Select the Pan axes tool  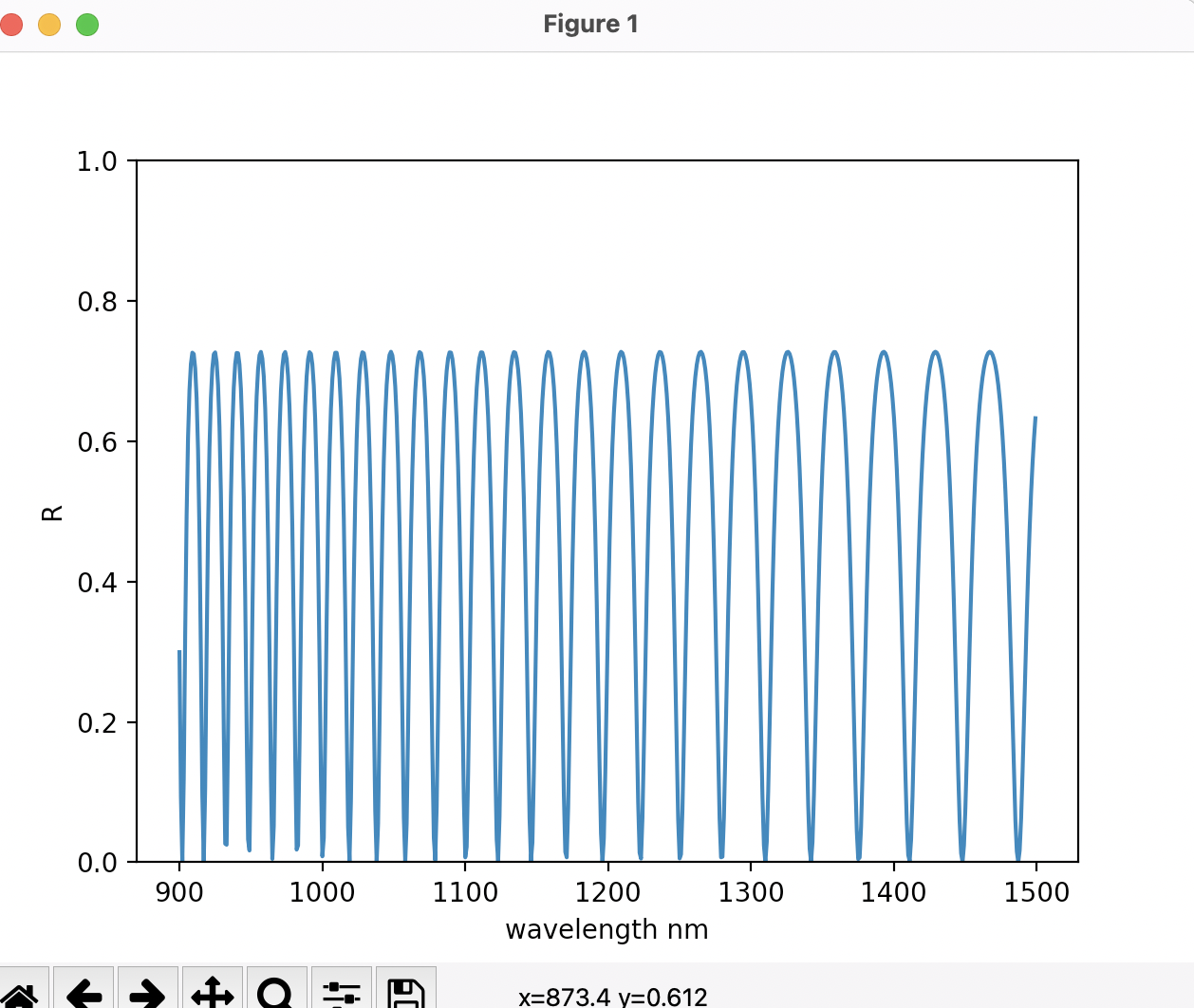[212, 993]
